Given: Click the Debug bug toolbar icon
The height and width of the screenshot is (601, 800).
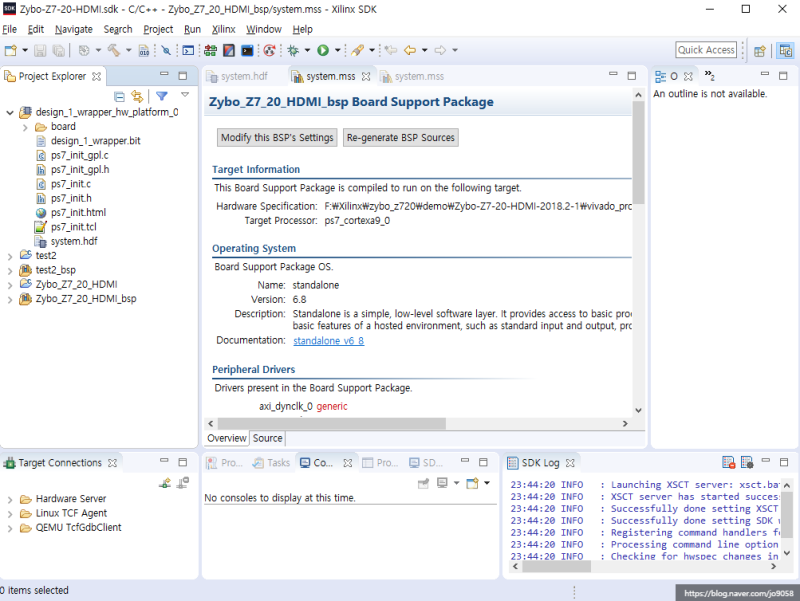Looking at the screenshot, I should point(293,50).
